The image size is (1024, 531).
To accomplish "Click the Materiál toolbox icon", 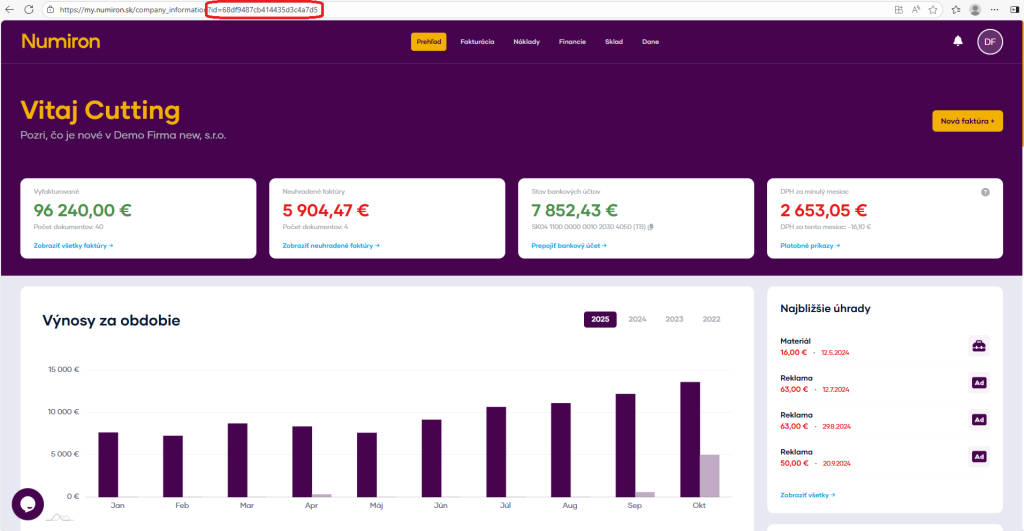I will click(x=979, y=346).
